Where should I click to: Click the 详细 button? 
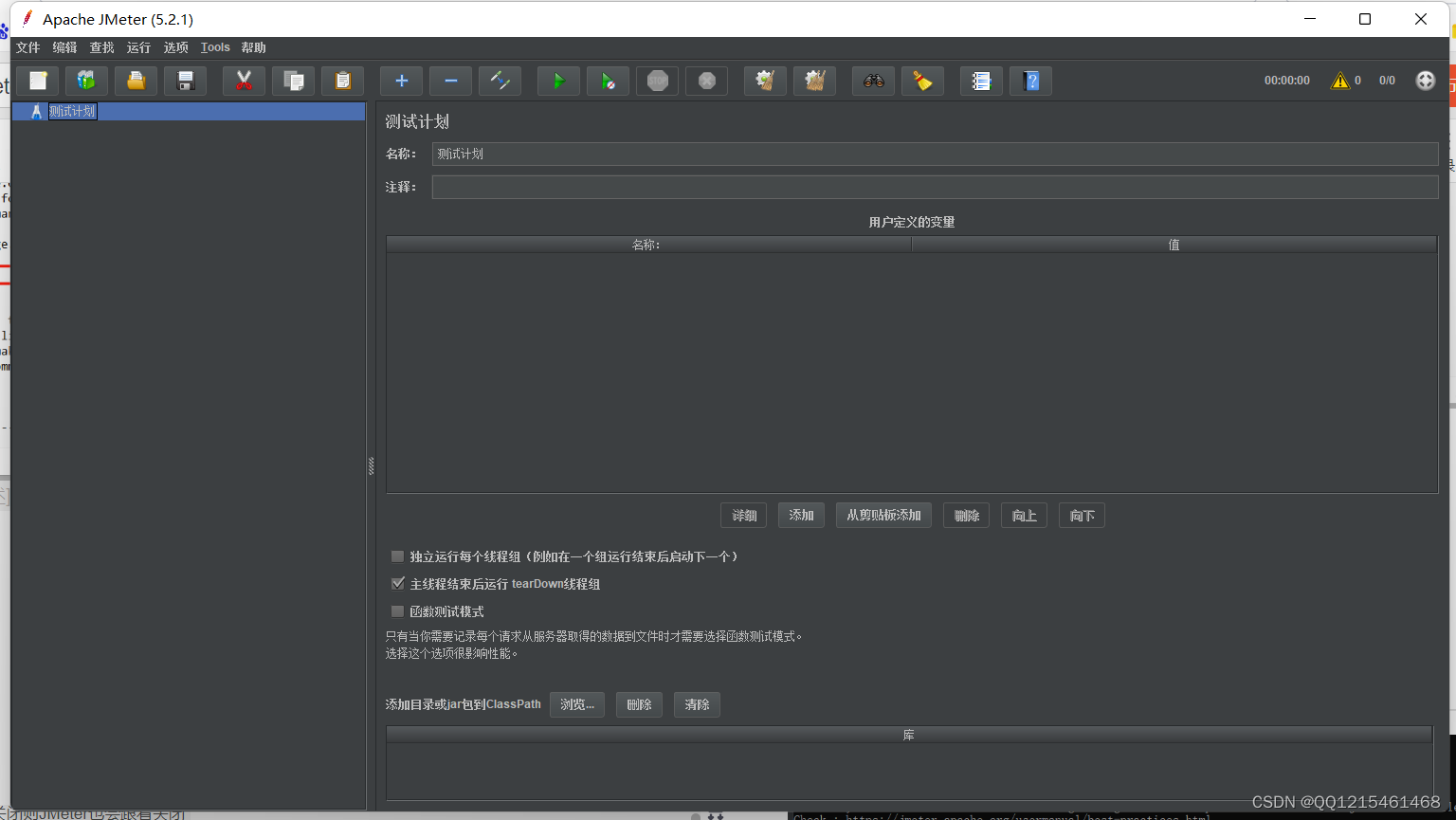[x=744, y=516]
